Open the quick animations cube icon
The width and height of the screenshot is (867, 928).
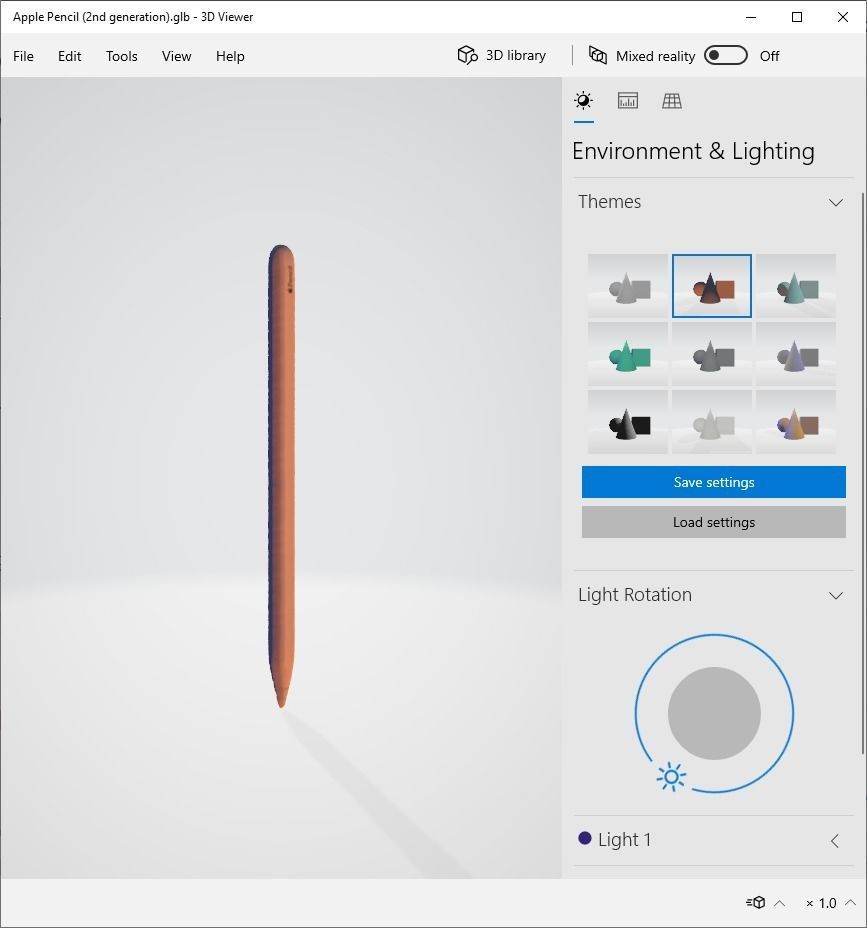pos(756,903)
